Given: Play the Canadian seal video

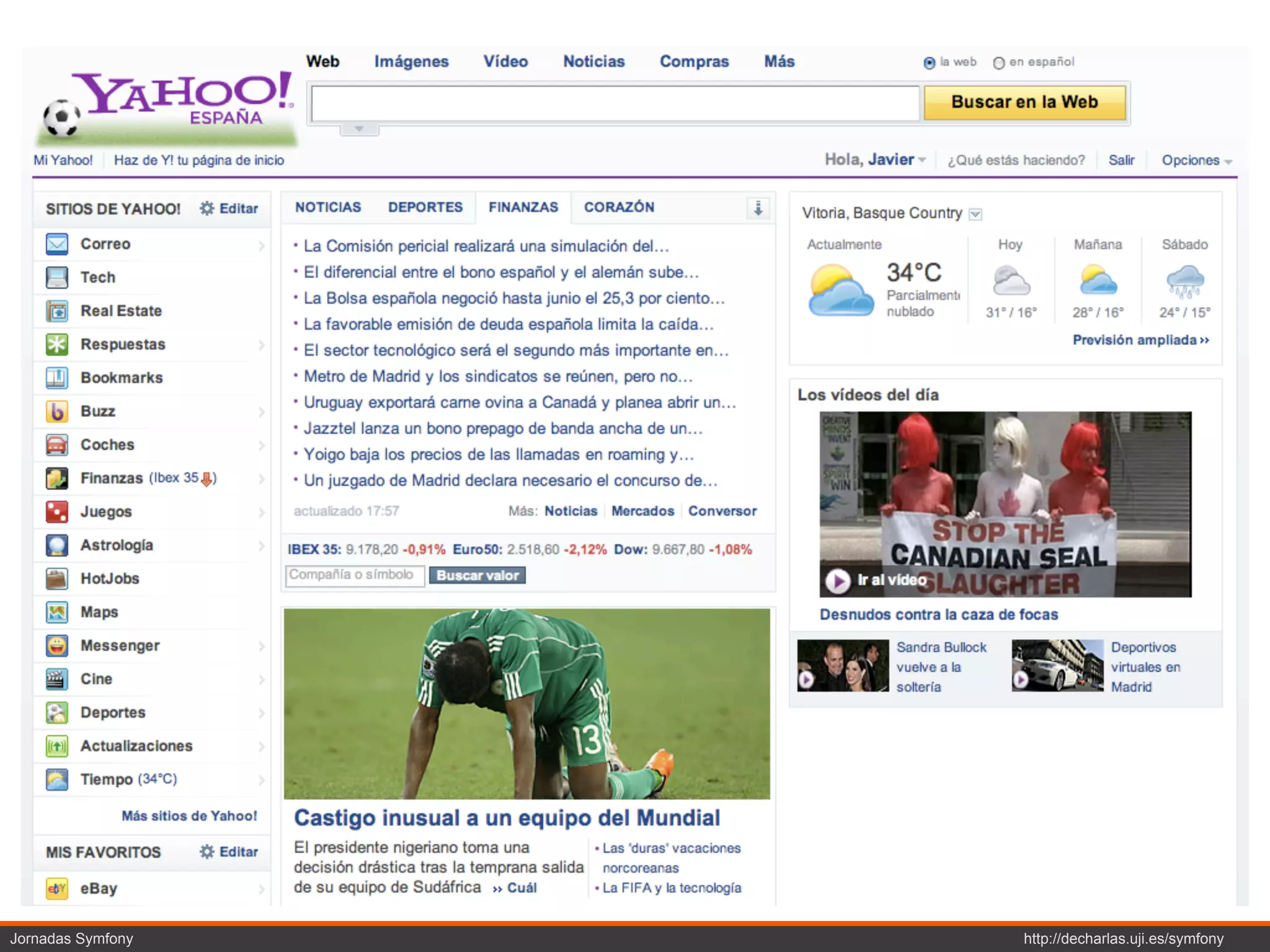Looking at the screenshot, I should click(x=838, y=581).
